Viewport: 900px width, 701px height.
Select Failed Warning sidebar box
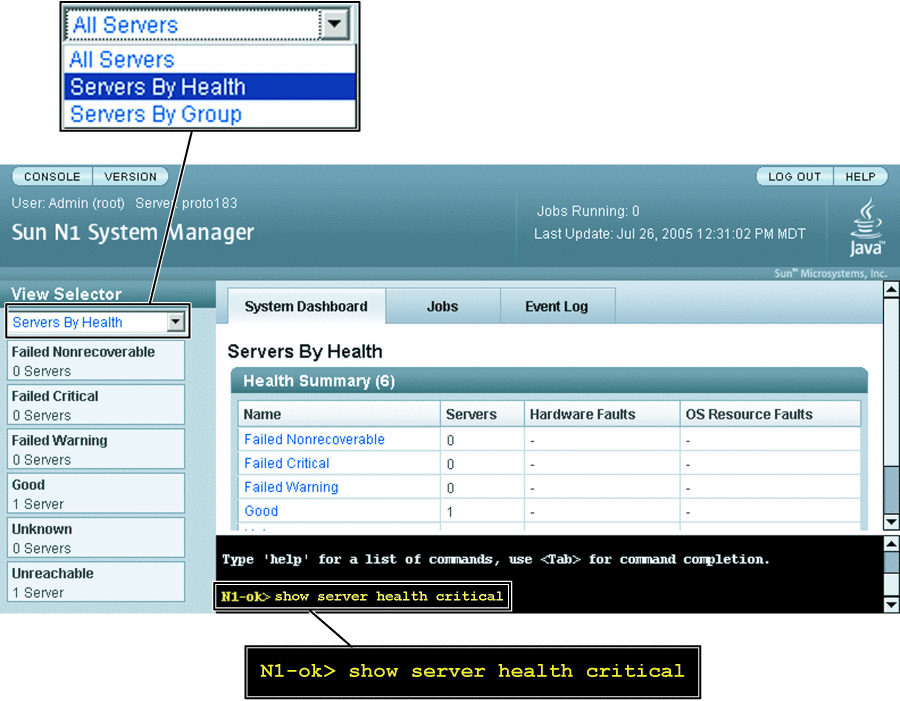[96, 449]
